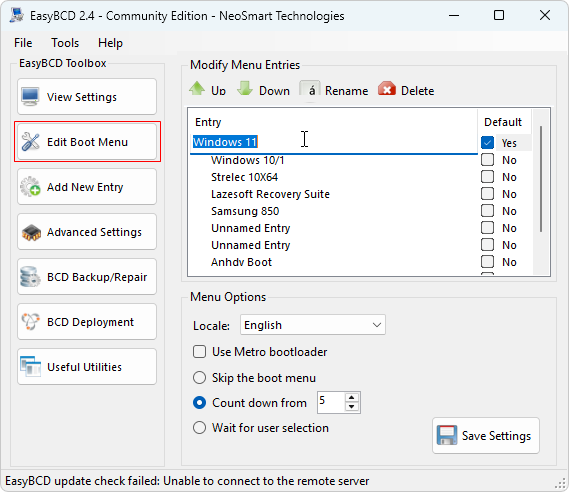Check default box for Samsung 850

487,211
